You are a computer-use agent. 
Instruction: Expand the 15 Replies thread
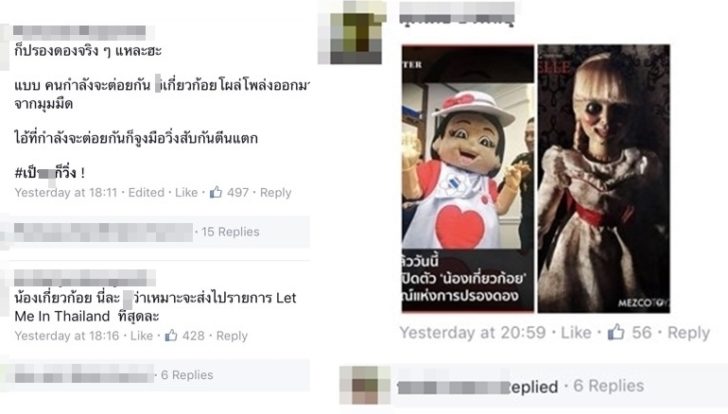[230, 232]
